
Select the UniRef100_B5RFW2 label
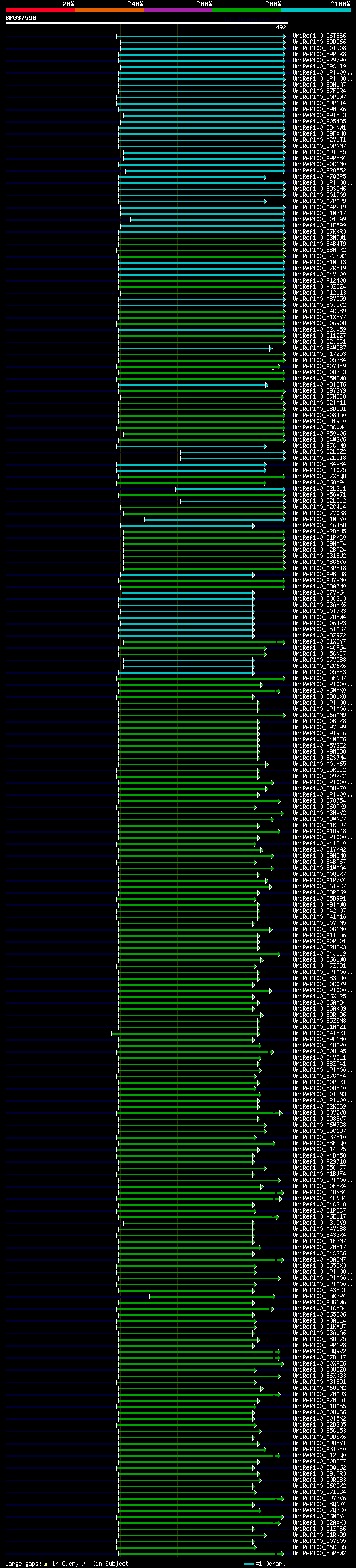(x=319, y=1554)
